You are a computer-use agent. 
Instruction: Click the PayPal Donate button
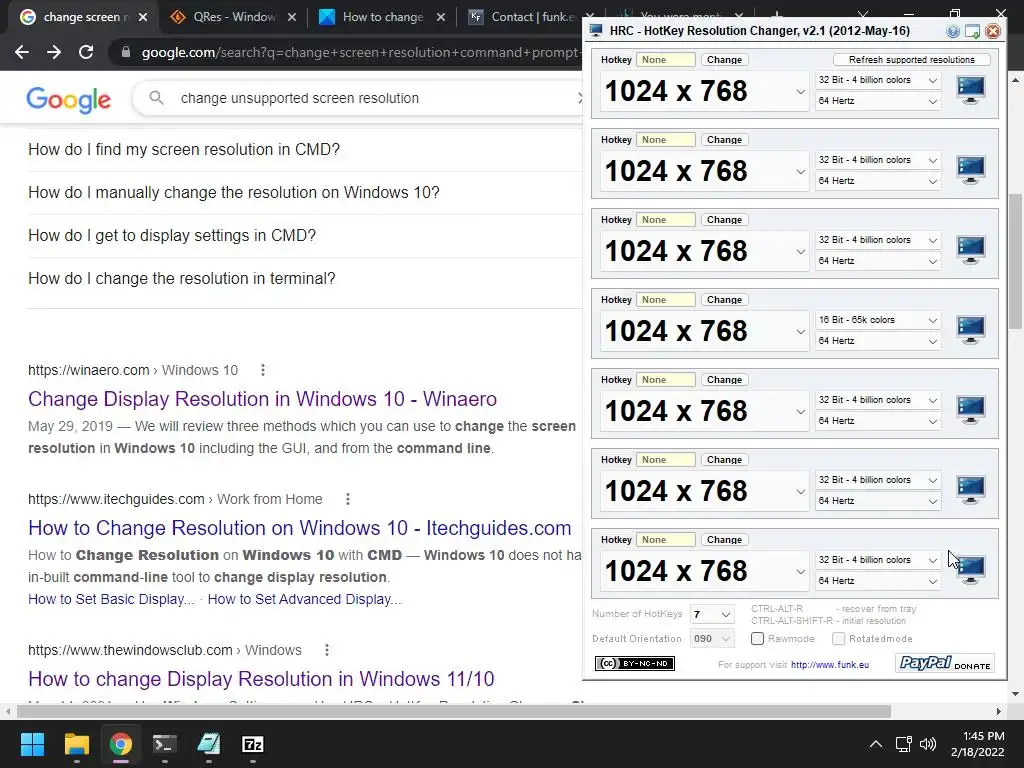945,664
